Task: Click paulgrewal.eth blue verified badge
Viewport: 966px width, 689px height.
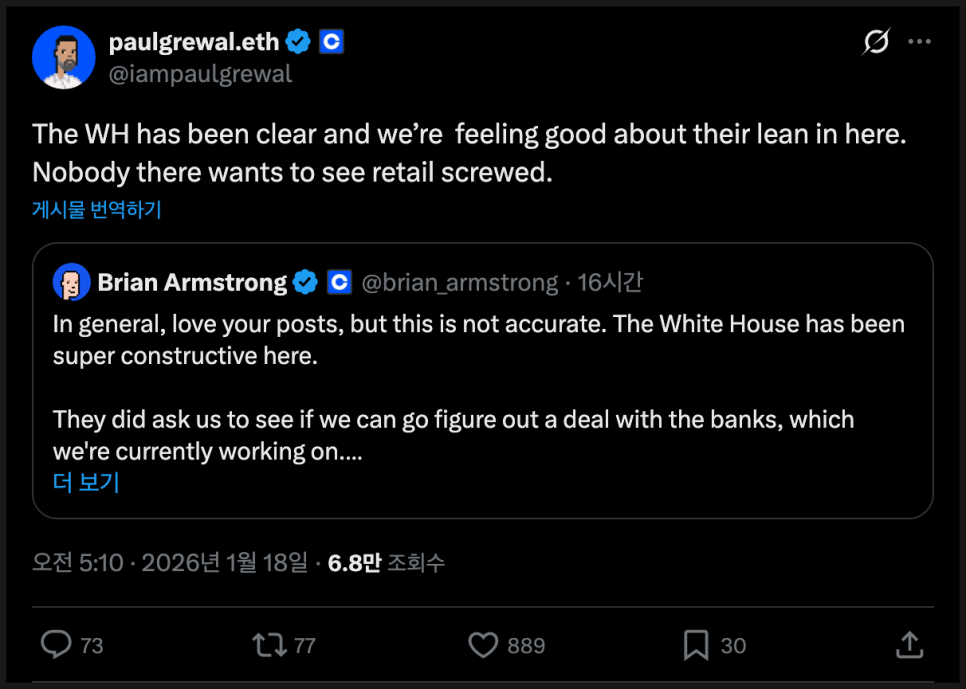Action: coord(298,42)
